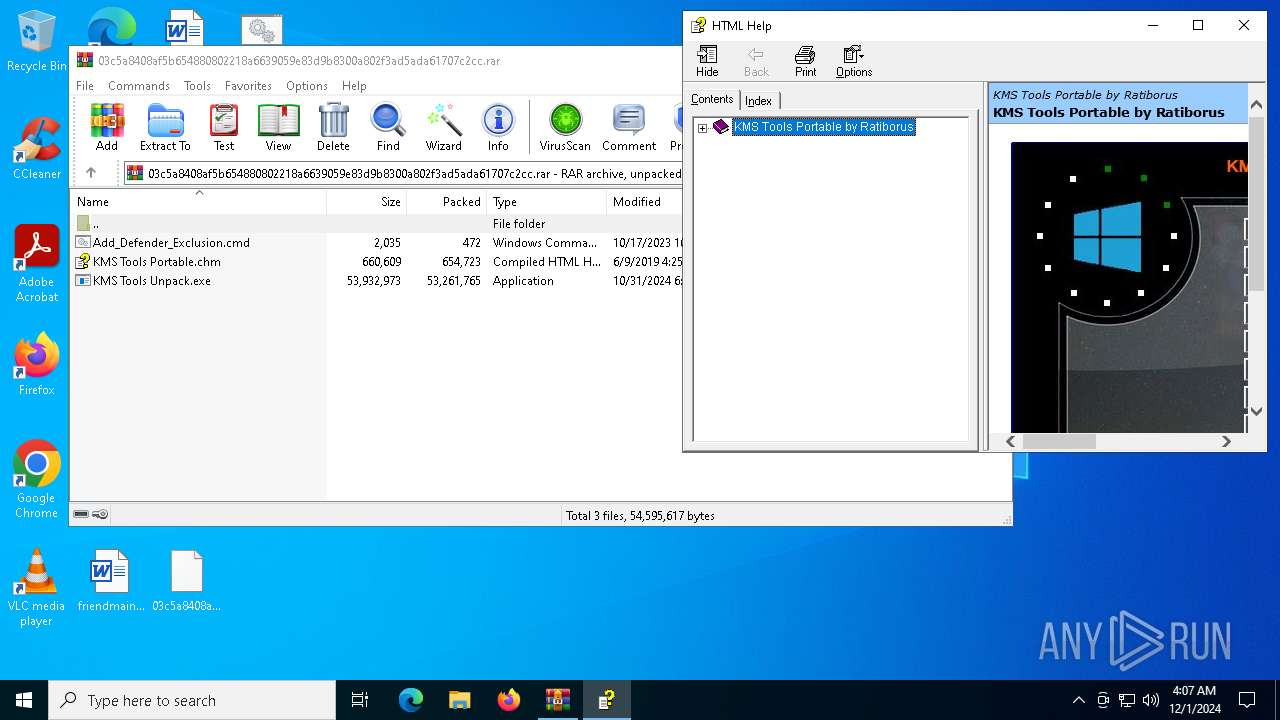Select KMS Tools Portable by Ratiborus topic

[x=824, y=127]
